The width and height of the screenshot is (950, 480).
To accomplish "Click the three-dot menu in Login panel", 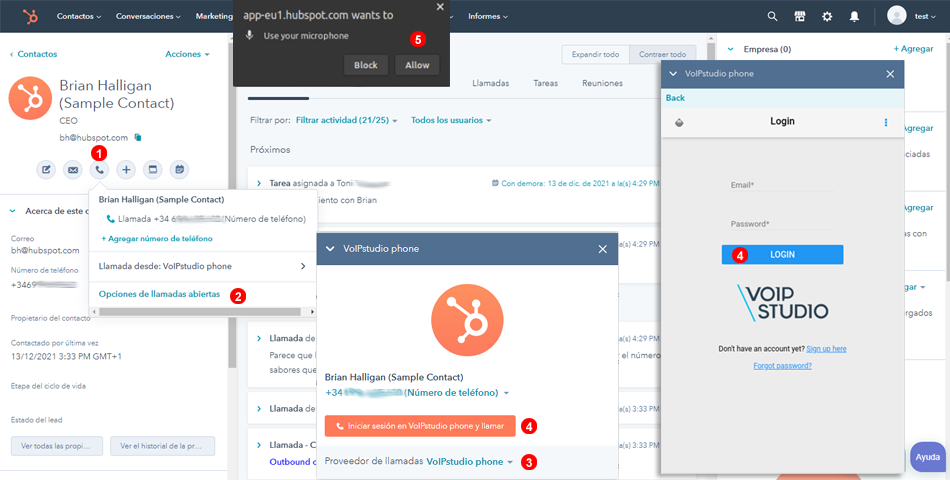I will [886, 122].
